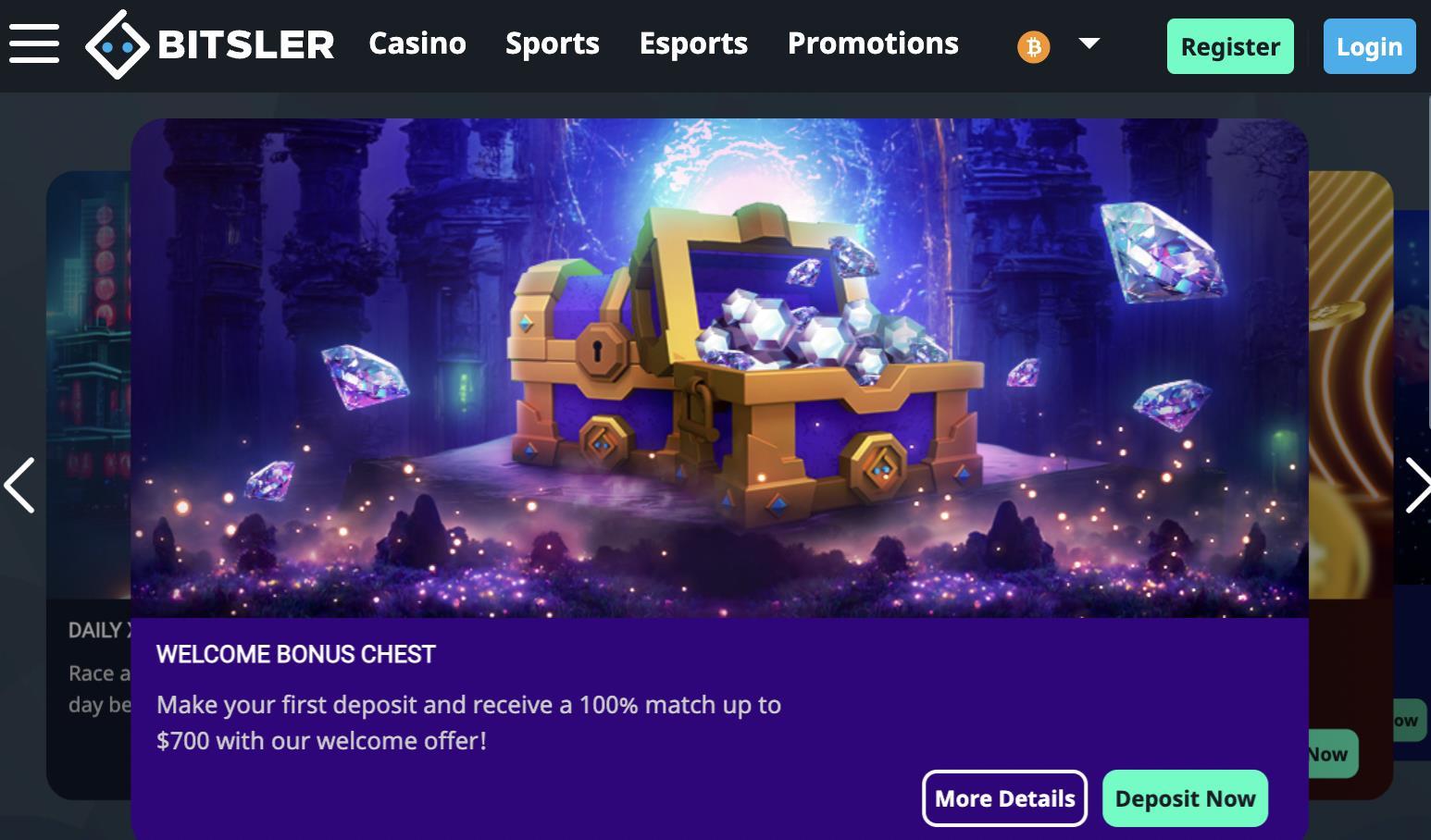
Task: Open More Details for welcome bonus
Action: pos(1004,798)
